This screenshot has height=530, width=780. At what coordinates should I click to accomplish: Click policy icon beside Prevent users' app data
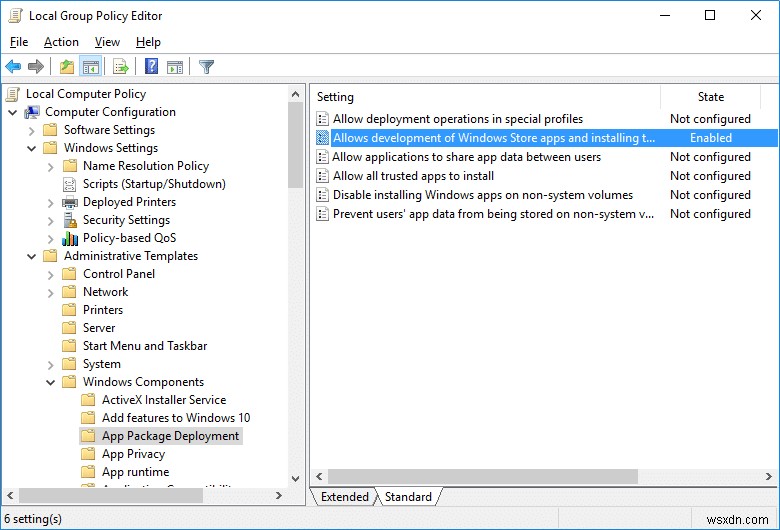tap(322, 214)
